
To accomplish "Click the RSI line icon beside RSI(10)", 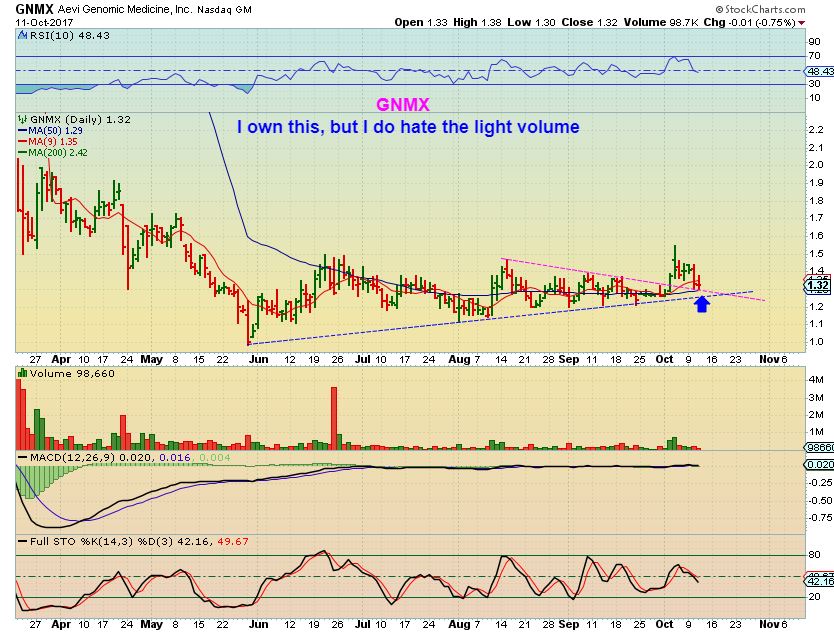I will pos(22,36).
